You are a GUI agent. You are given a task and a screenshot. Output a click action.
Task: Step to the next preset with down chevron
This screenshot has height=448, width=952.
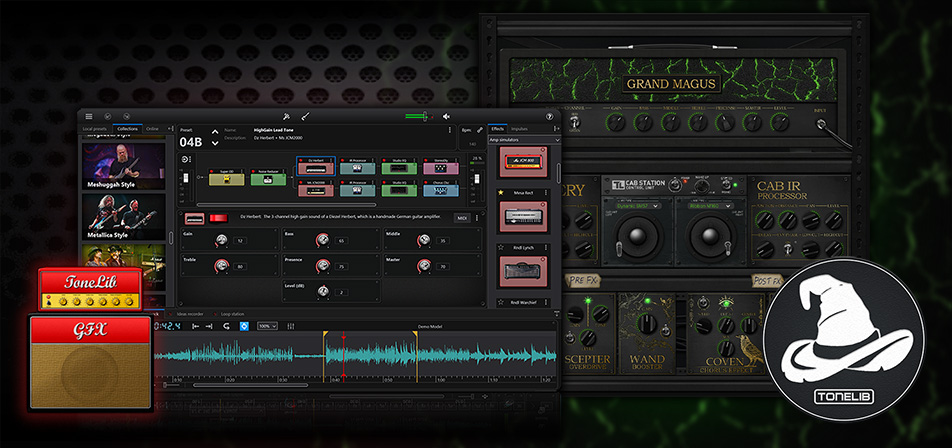[214, 143]
